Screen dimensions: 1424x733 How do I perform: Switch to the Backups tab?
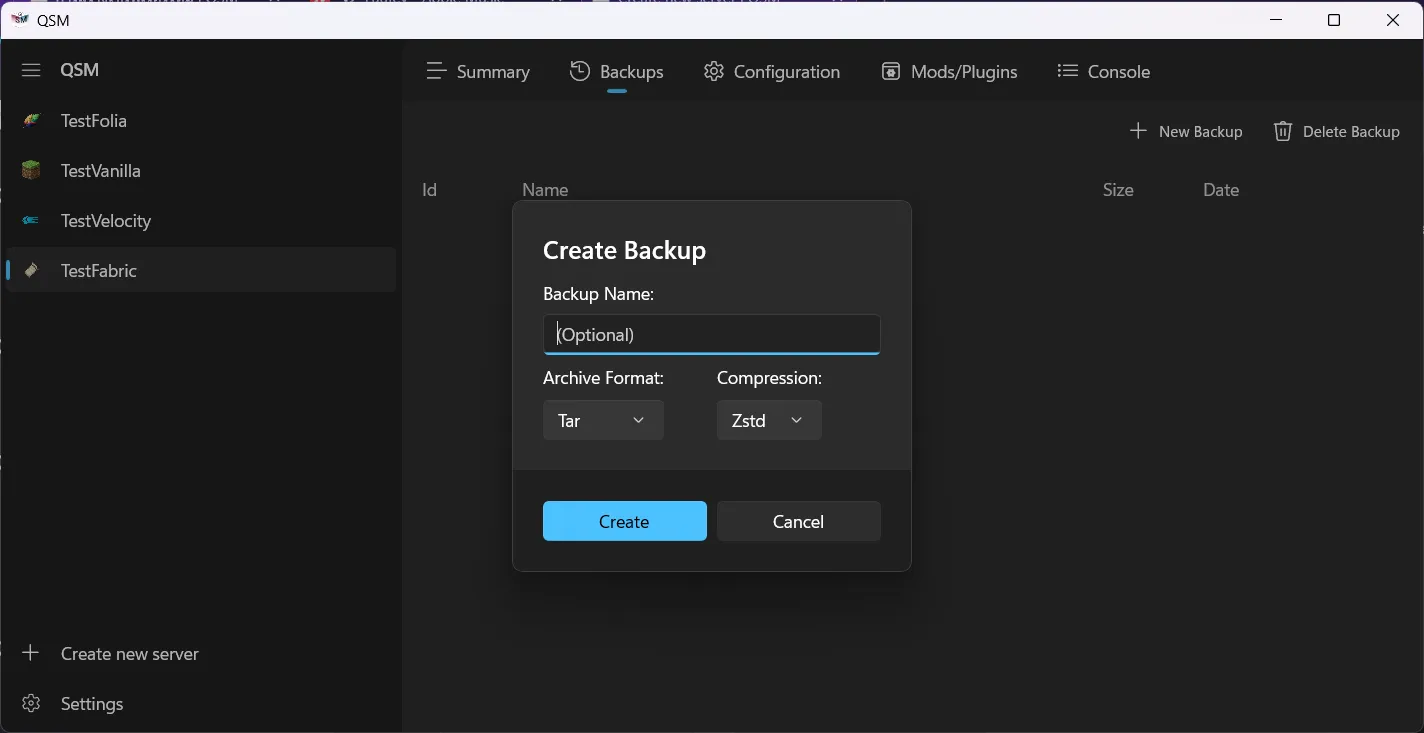tap(617, 72)
